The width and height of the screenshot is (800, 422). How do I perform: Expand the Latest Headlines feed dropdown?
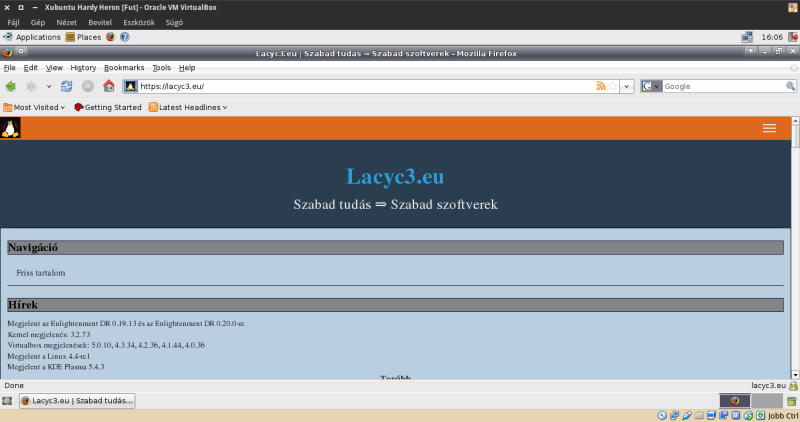(x=188, y=107)
